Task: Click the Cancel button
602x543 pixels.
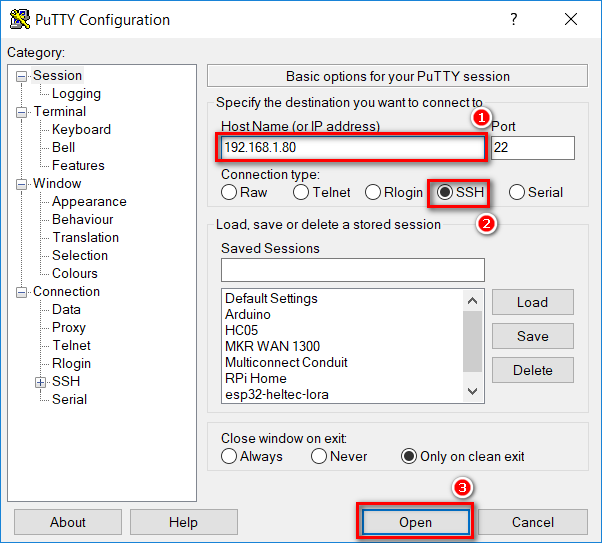Action: pyautogui.click(x=533, y=522)
